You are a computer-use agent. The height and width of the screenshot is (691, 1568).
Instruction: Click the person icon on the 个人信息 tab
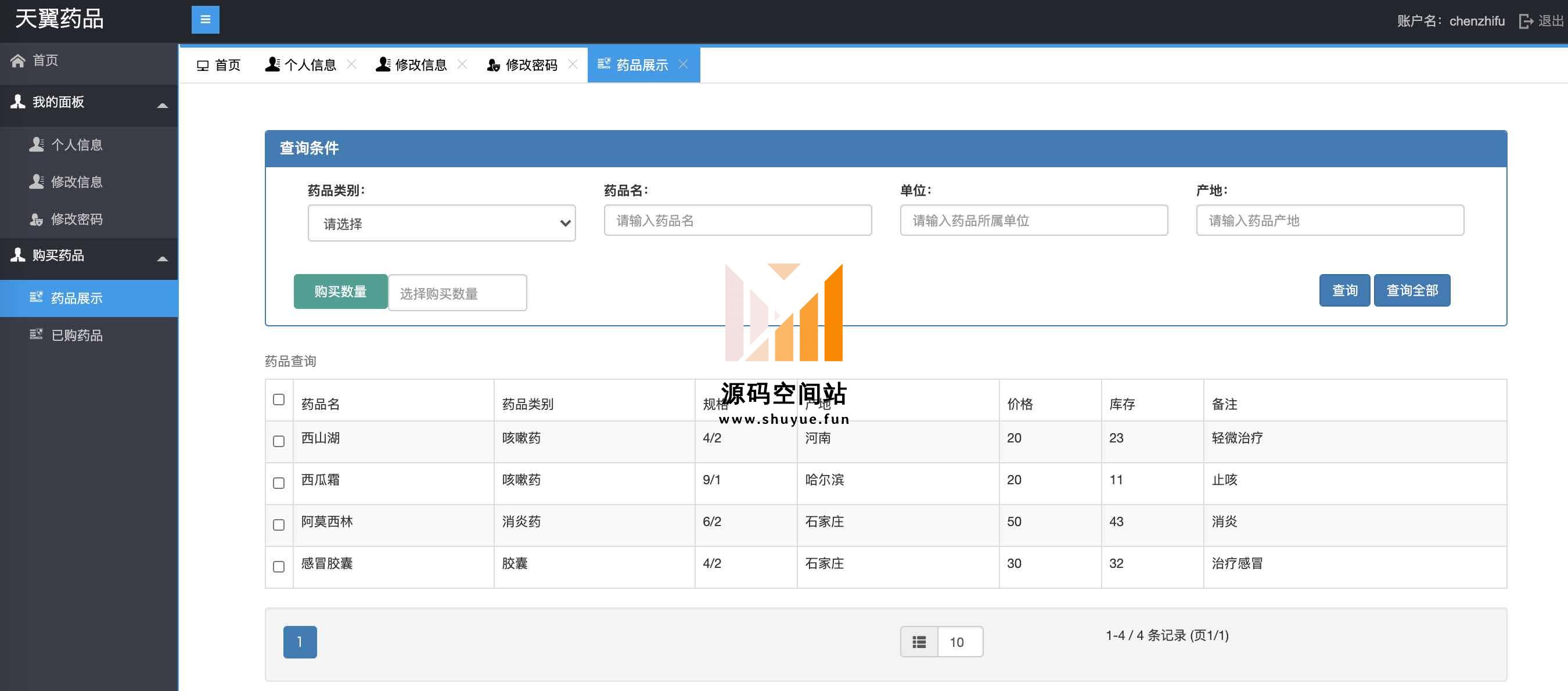(273, 64)
